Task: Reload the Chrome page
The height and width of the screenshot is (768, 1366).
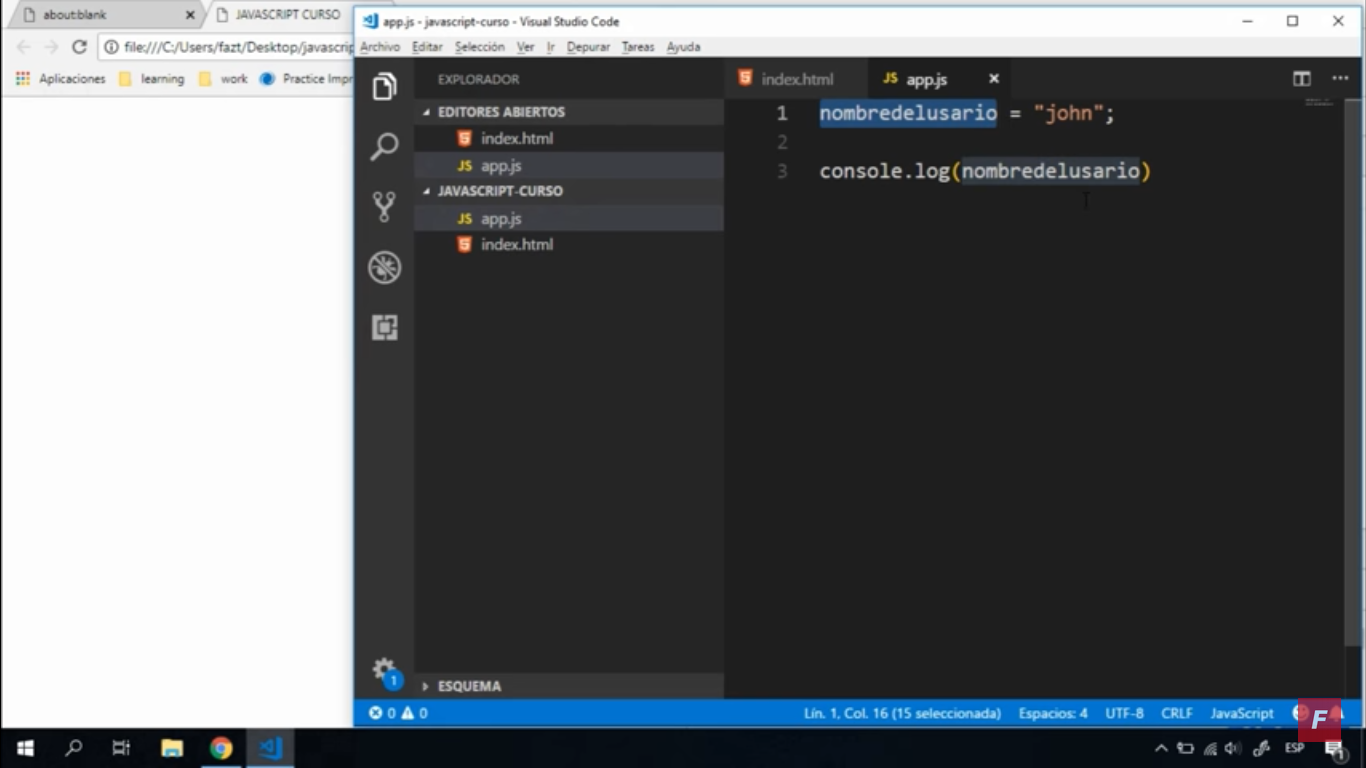Action: (79, 47)
